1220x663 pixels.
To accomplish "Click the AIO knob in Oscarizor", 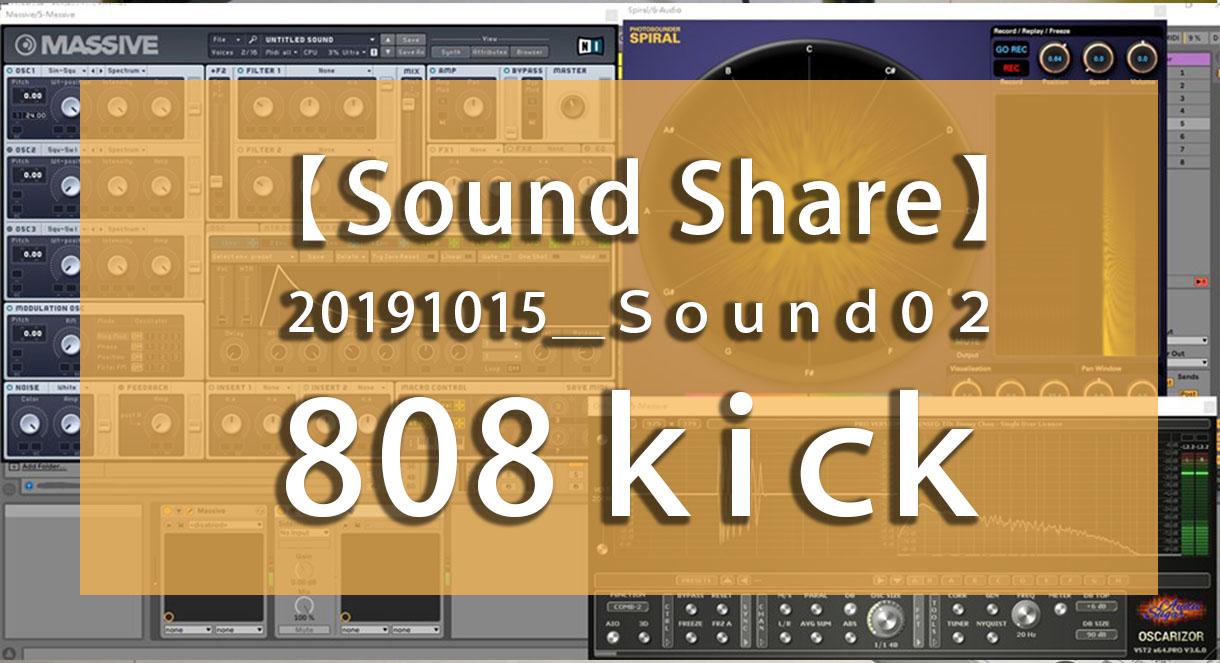I will (612, 638).
